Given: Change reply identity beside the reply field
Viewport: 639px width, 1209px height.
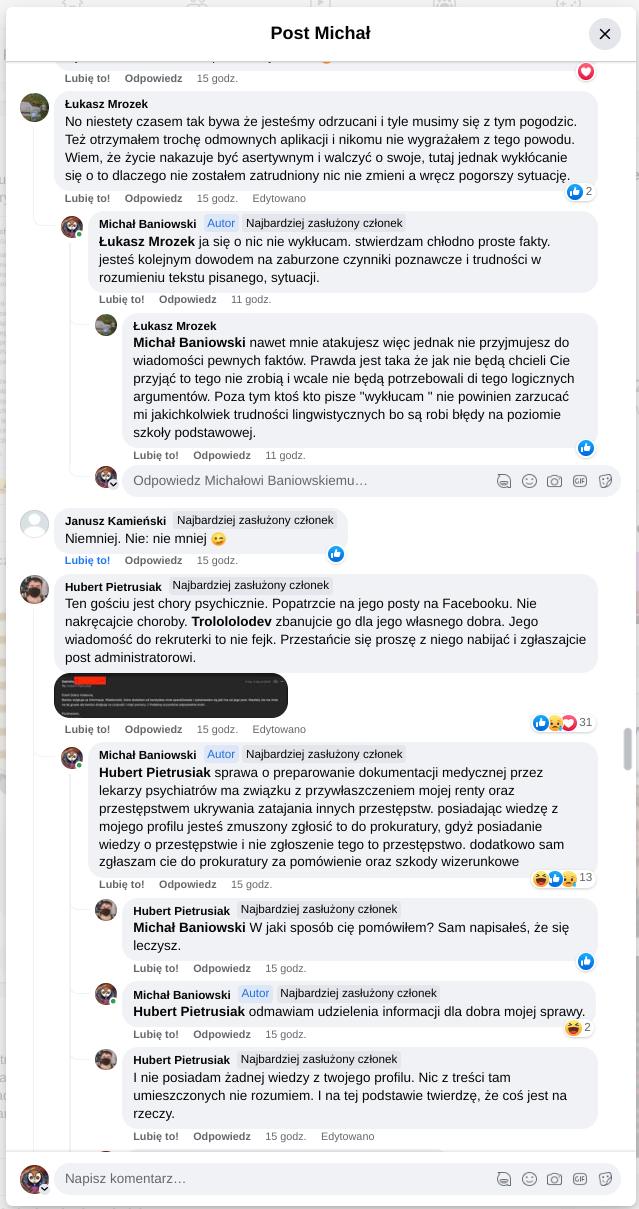Looking at the screenshot, I should tap(106, 477).
